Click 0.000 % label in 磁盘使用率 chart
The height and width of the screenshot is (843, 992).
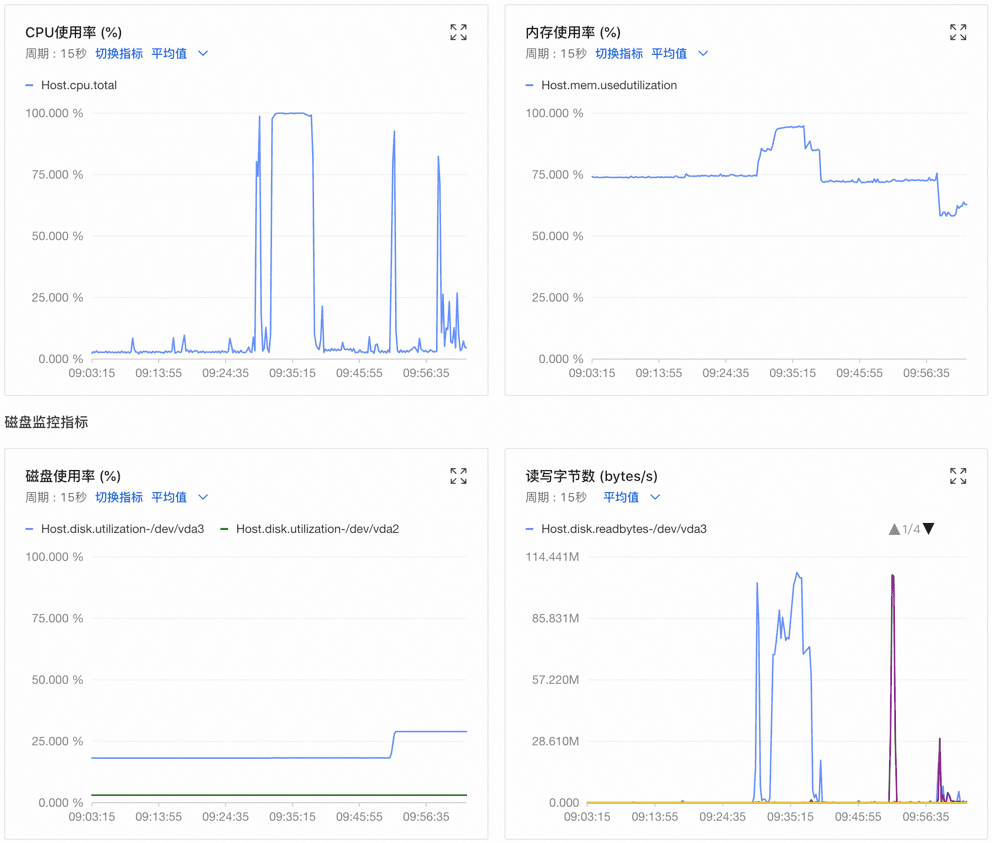(61, 803)
